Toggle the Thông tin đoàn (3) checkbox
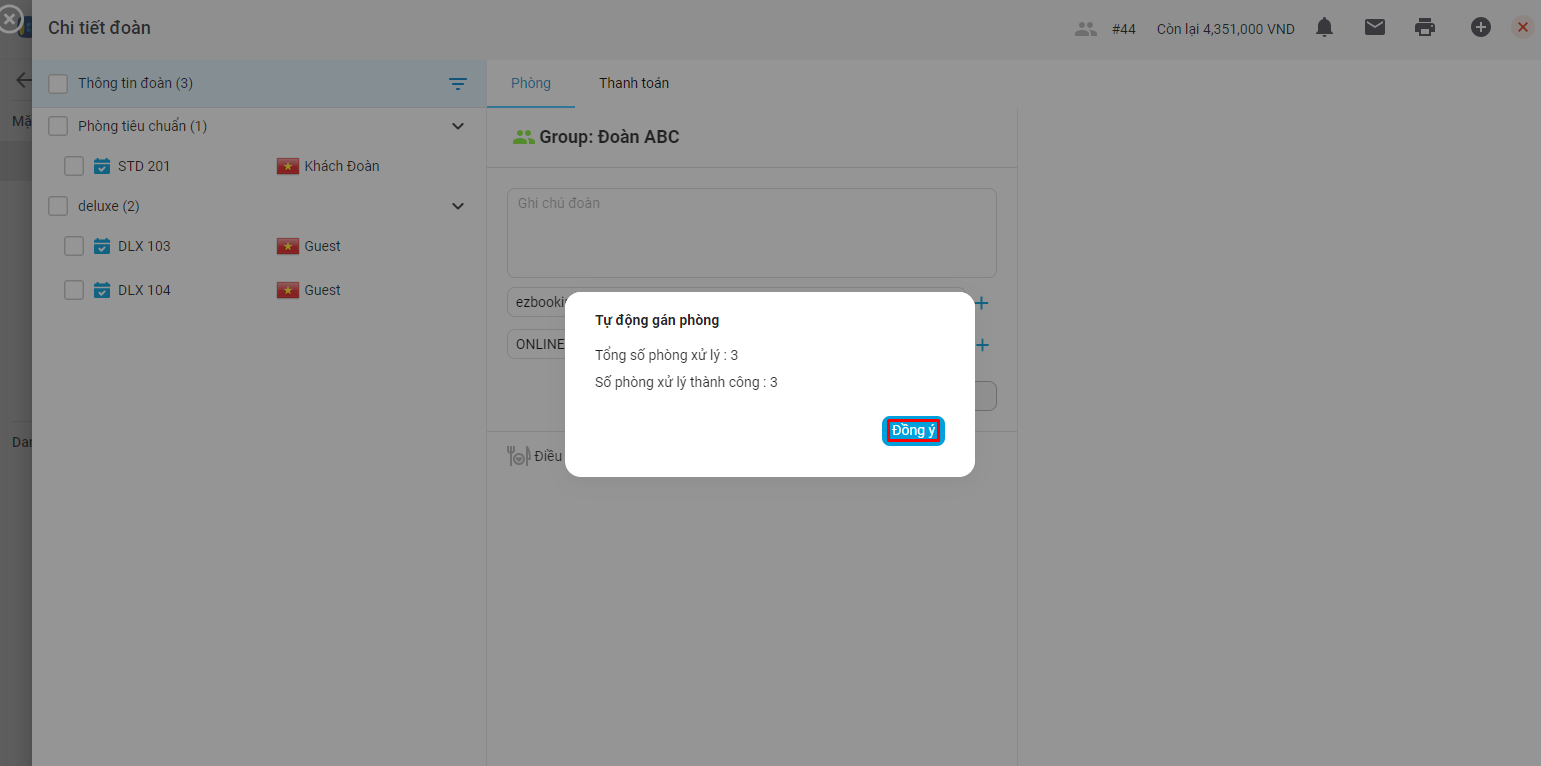 point(58,84)
